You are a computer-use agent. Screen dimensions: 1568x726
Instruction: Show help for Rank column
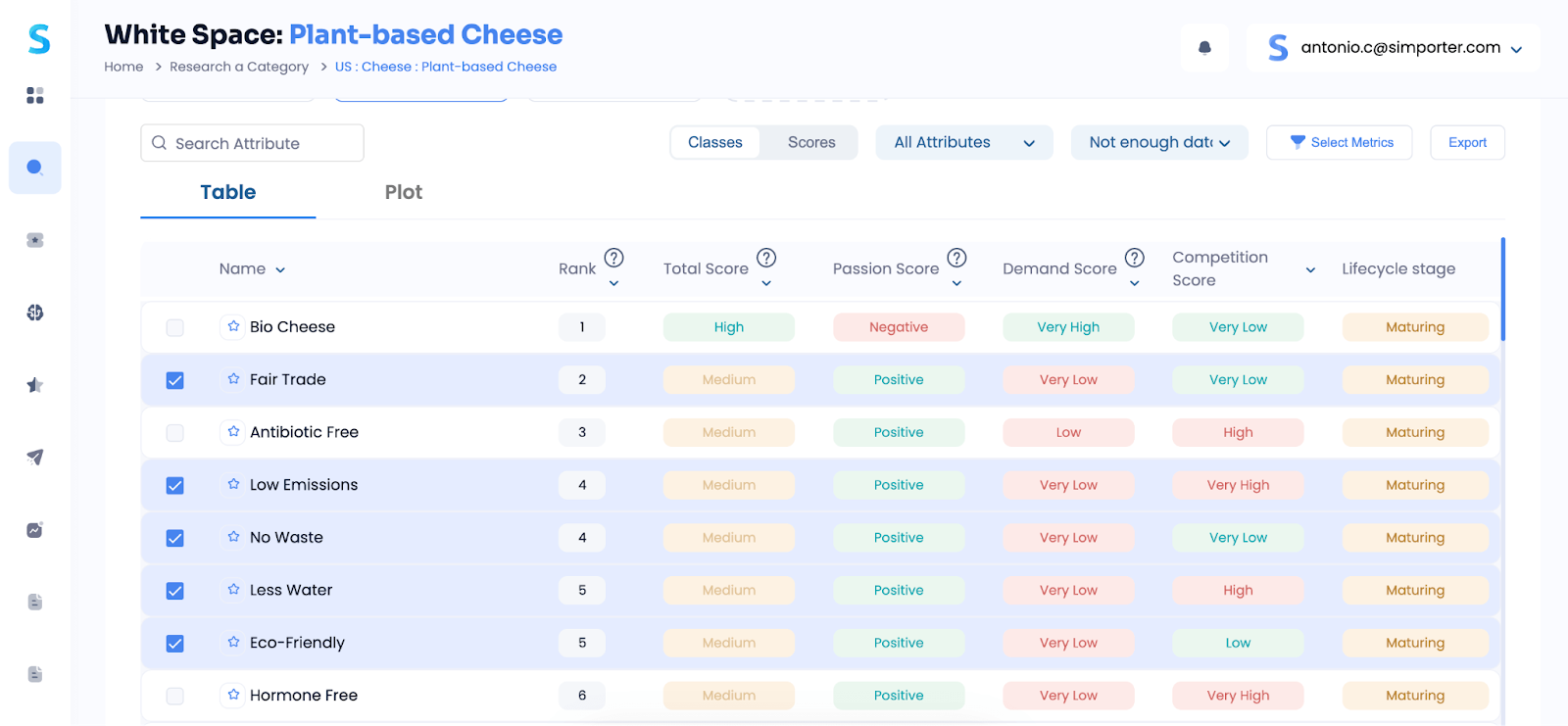coord(613,258)
